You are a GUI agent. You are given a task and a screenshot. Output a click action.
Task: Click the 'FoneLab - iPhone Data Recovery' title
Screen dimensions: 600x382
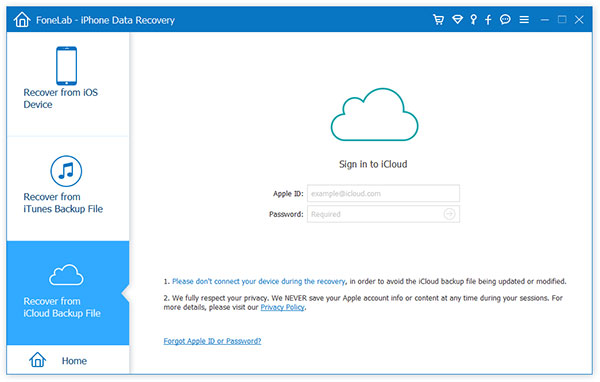coord(105,20)
